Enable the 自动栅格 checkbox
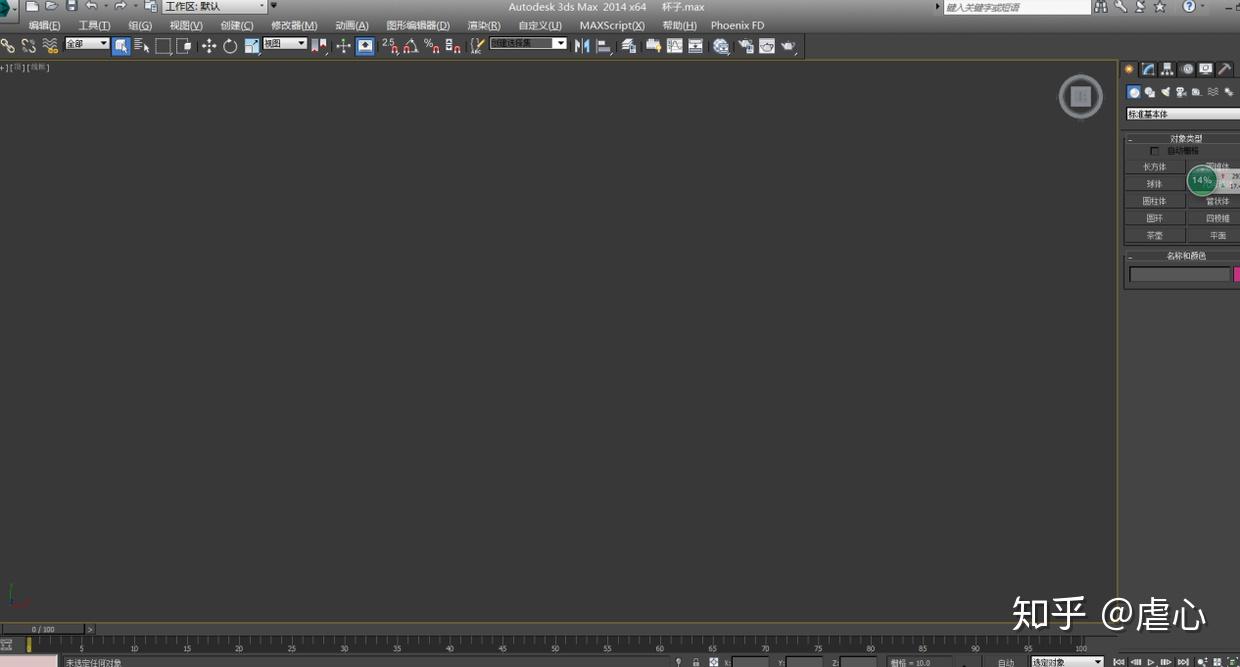The image size is (1240, 667). pyautogui.click(x=1155, y=151)
